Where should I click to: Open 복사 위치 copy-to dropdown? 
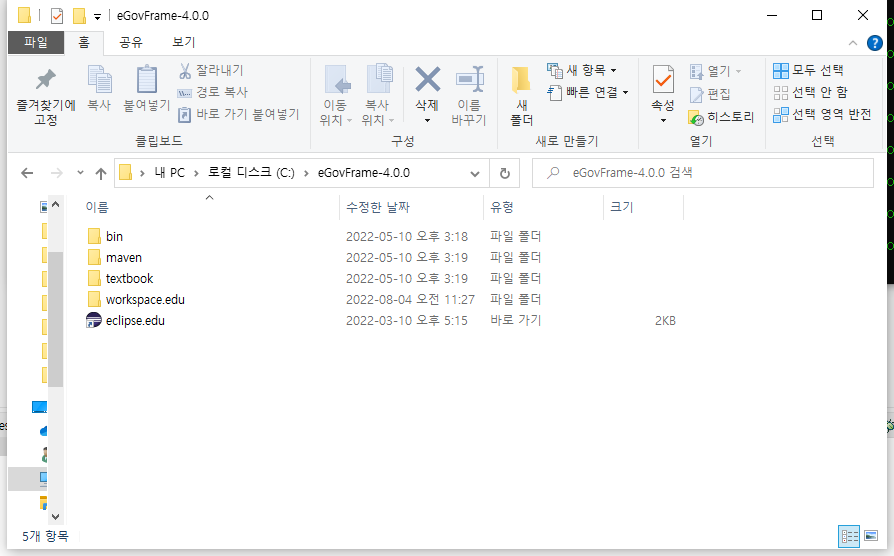[377, 95]
